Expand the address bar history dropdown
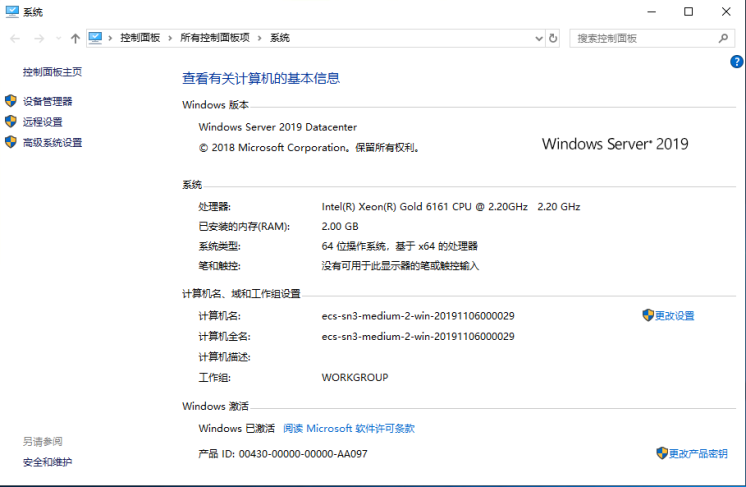This screenshot has height=487, width=746. (x=539, y=39)
